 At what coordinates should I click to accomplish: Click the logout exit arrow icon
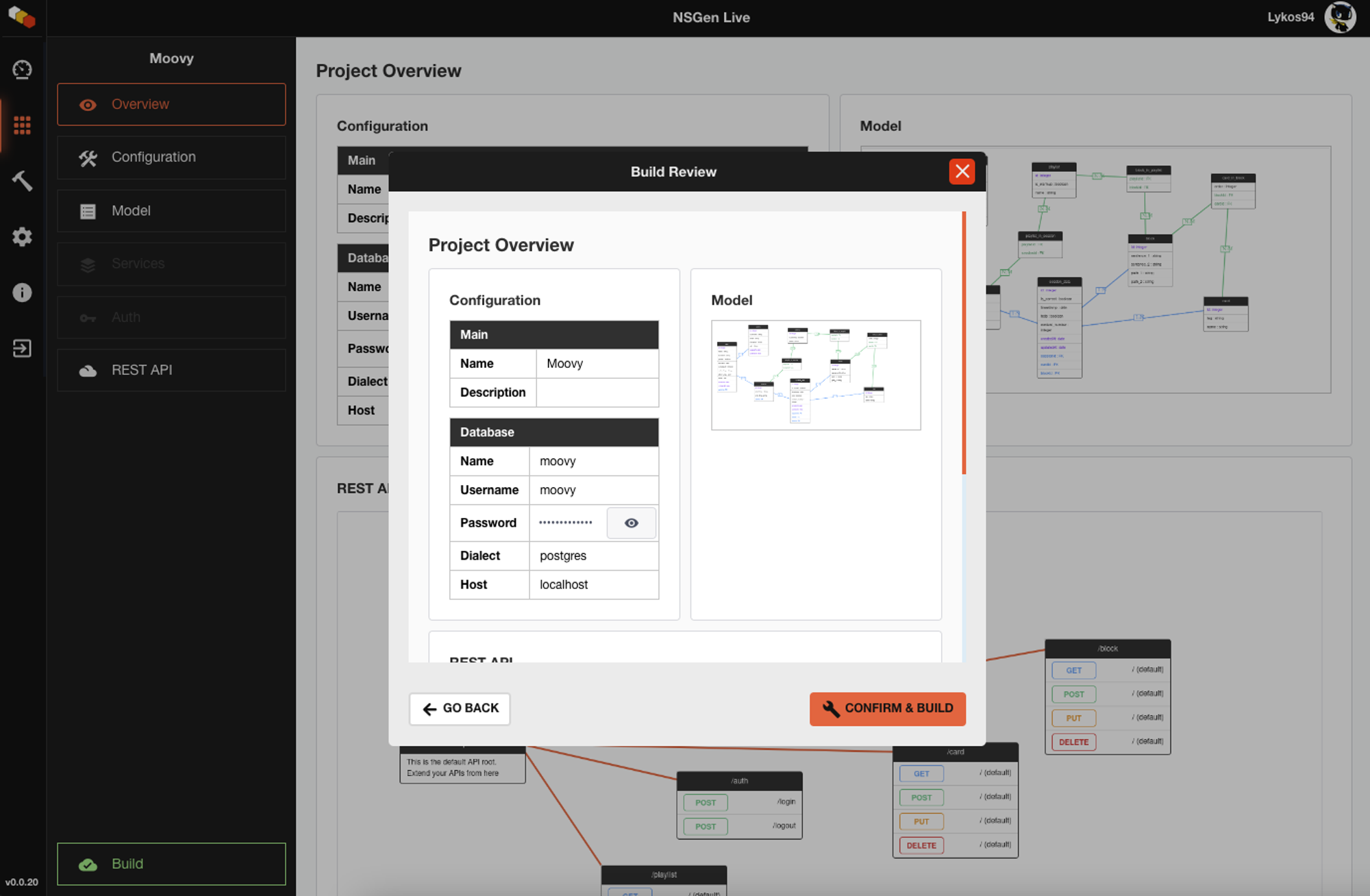tap(22, 349)
